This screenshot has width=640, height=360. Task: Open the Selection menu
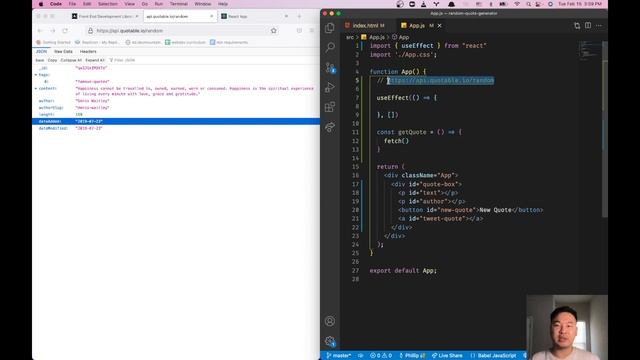(x=108, y=4)
